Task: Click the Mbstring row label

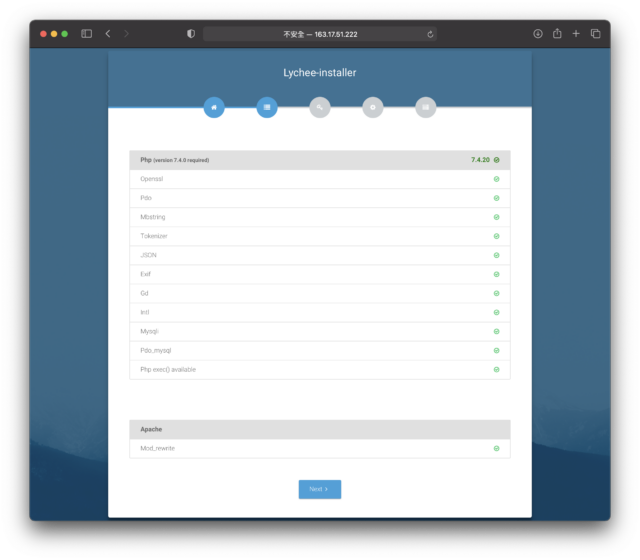Action: [x=153, y=217]
